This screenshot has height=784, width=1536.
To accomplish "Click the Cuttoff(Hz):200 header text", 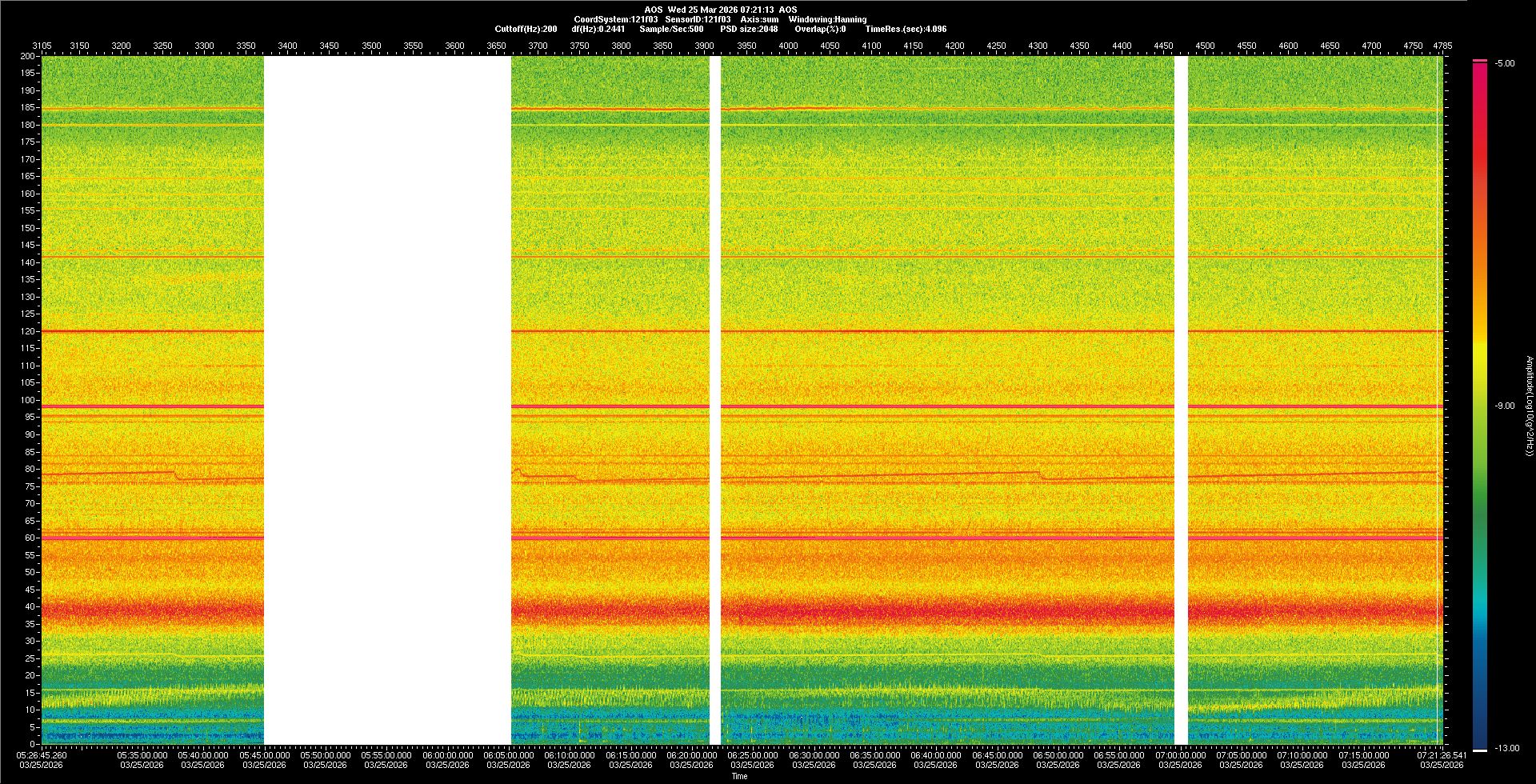I will 526,29.
